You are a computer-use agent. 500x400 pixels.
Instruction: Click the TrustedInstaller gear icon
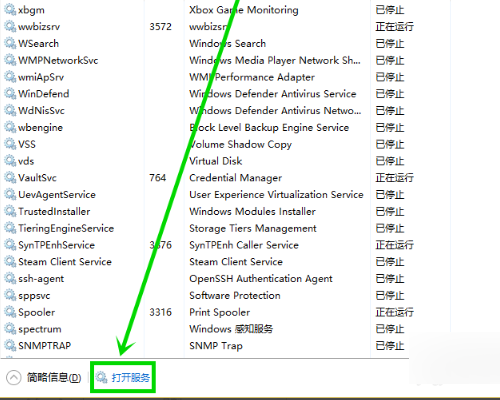point(10,211)
